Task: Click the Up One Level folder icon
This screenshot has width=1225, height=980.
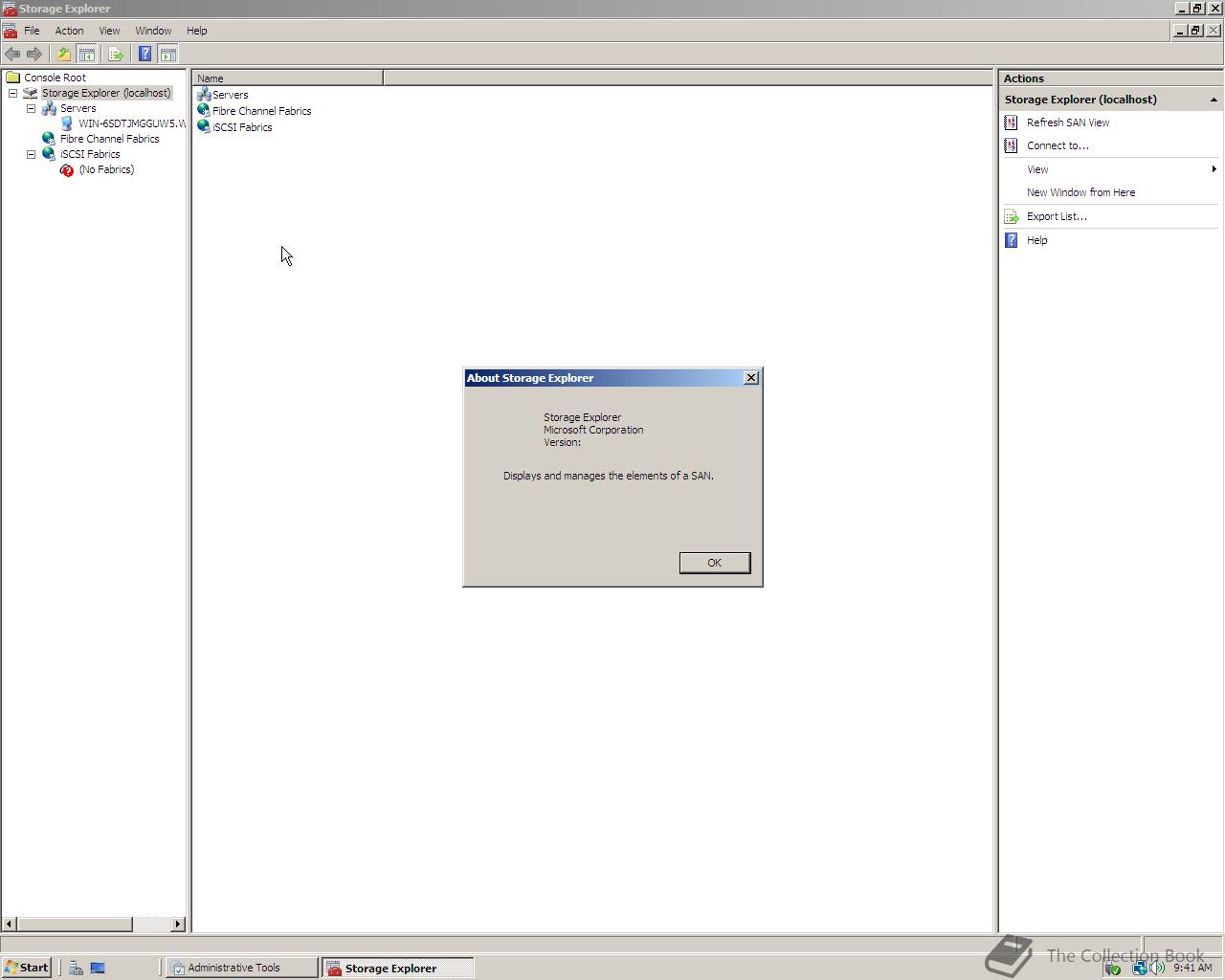Action: coord(64,55)
